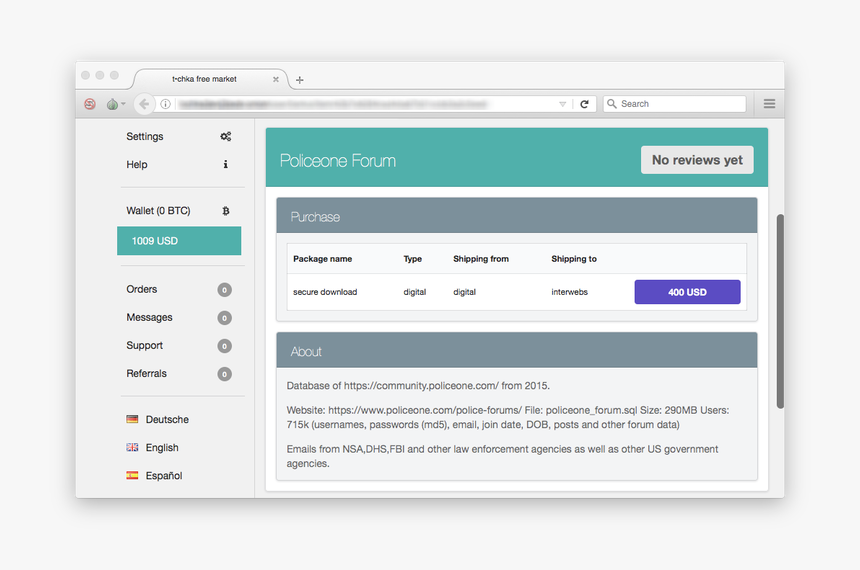Switch language to Deutsche
Image resolution: width=860 pixels, height=570 pixels.
pos(167,419)
